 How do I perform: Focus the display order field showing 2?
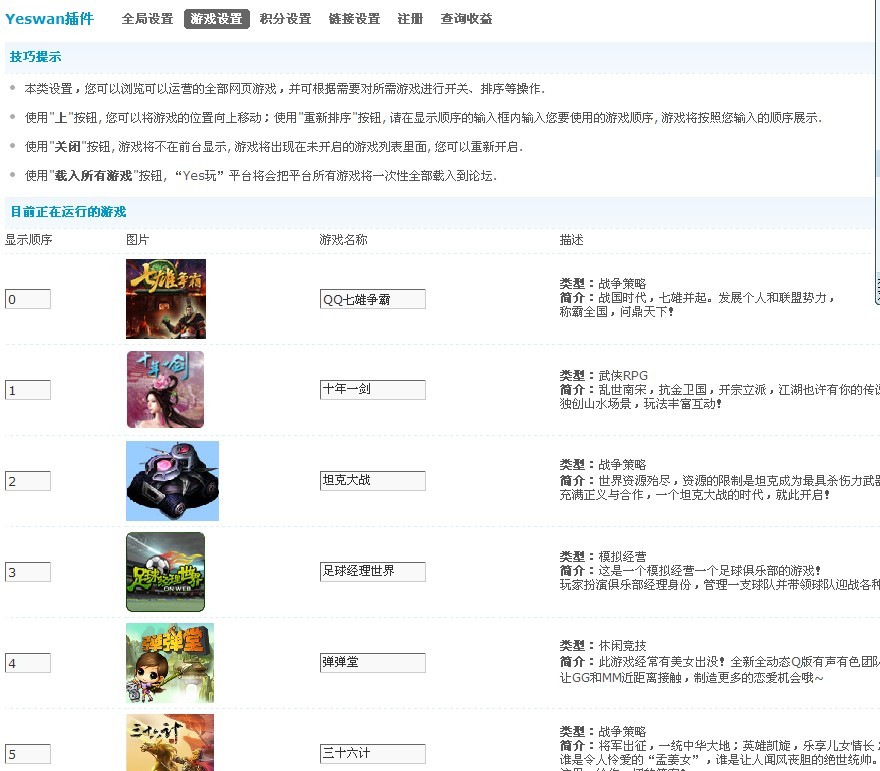(x=28, y=481)
